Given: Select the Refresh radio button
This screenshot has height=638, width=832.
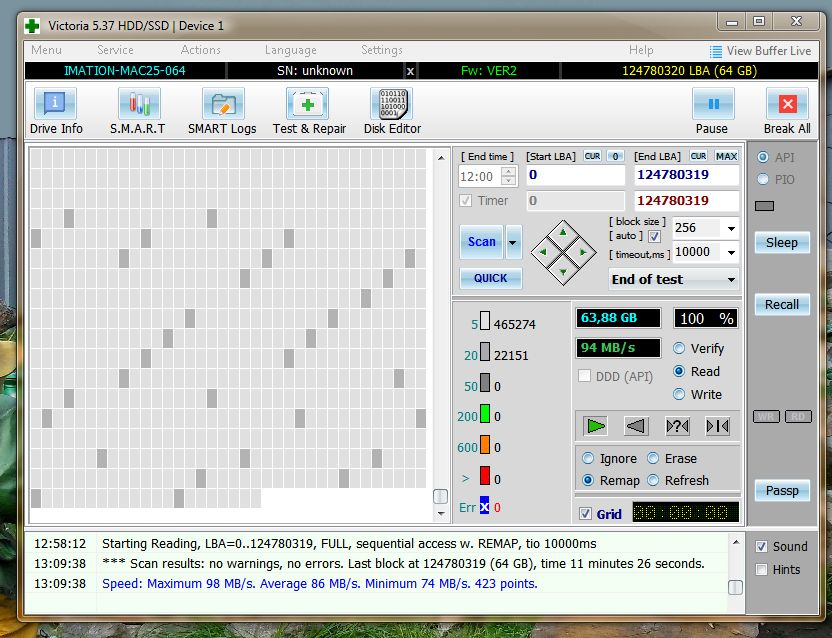Looking at the screenshot, I should 653,480.
